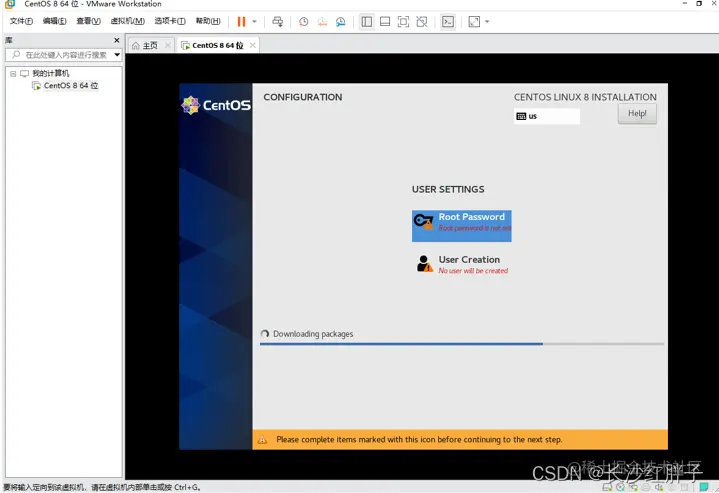This screenshot has width=719, height=493.
Task: Open the library search filter dropdown
Action: pos(117,55)
